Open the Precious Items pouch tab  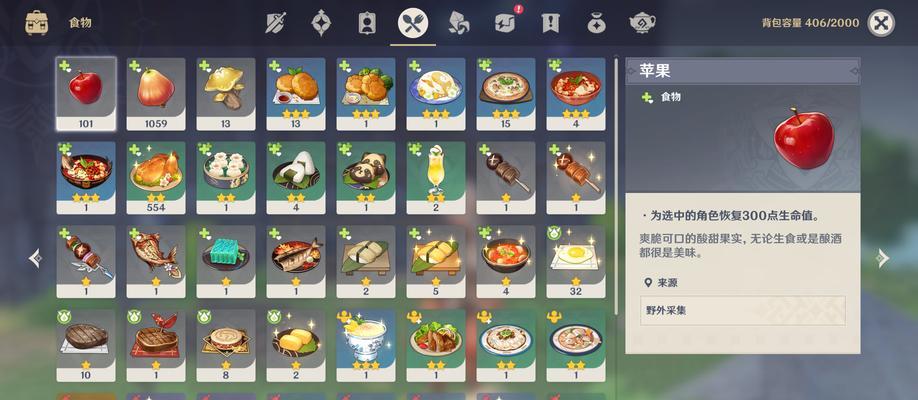[x=597, y=23]
